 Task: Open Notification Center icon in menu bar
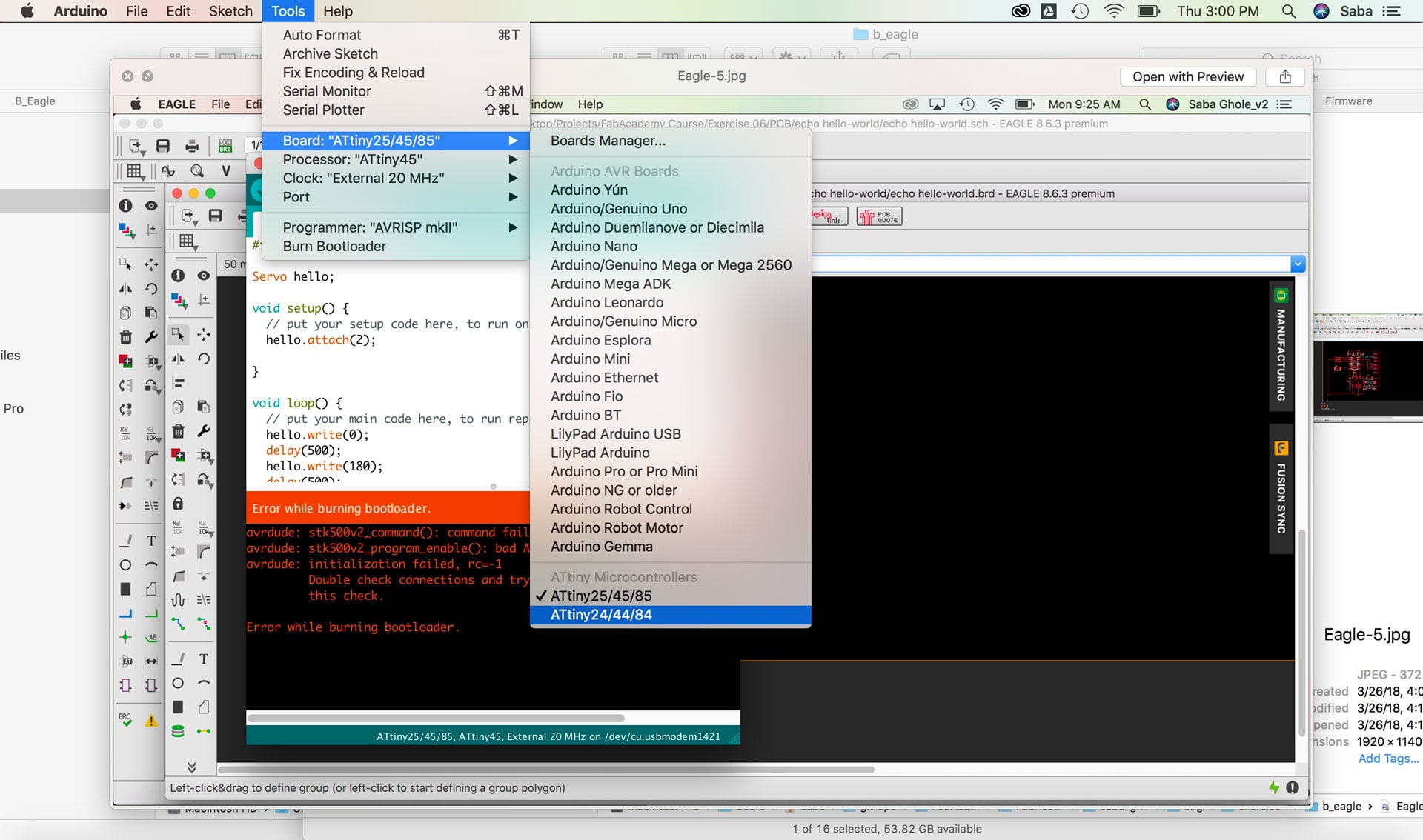(1392, 11)
